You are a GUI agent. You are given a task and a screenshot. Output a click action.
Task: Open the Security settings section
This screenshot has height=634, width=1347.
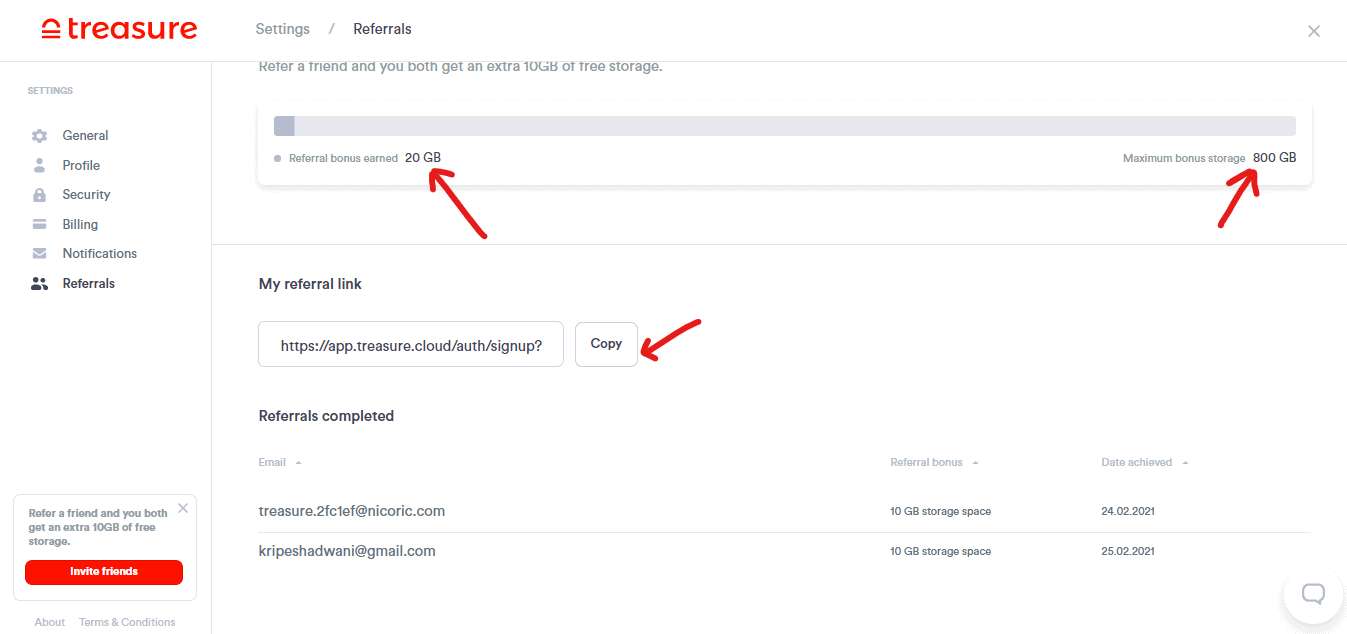click(x=86, y=195)
